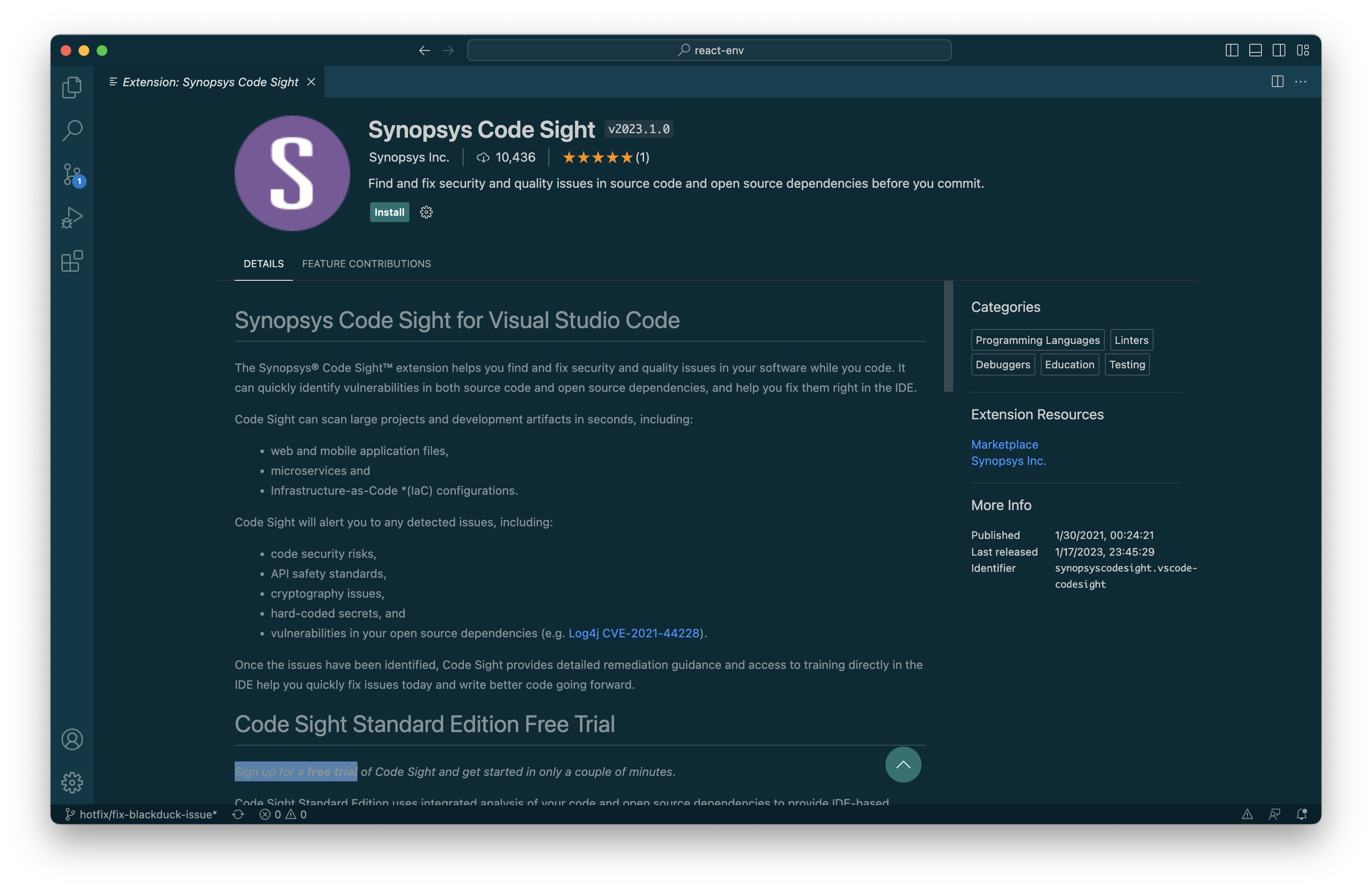Open the Run and Debug view
This screenshot has width=1372, height=891.
[71, 218]
